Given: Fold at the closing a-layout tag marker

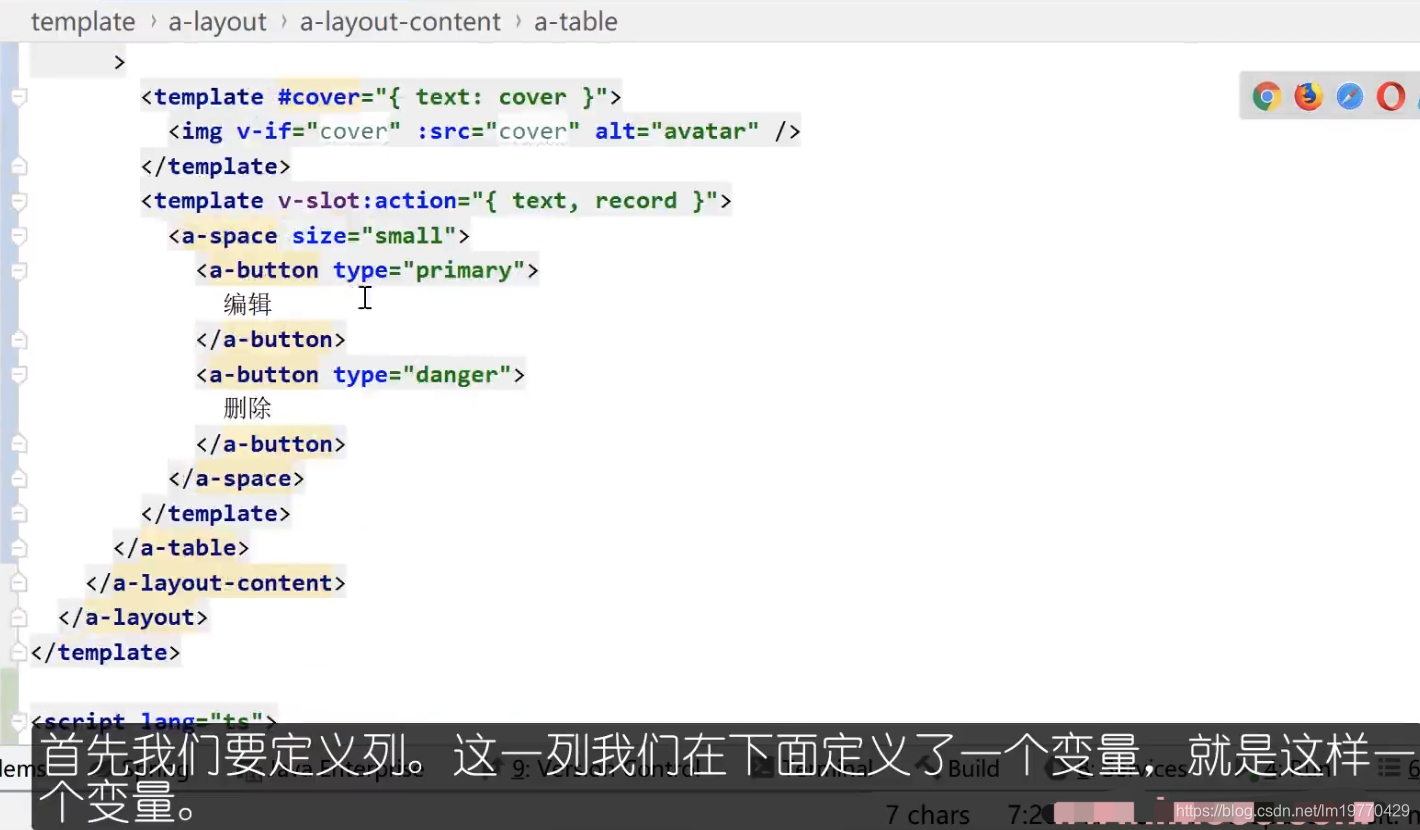Looking at the screenshot, I should click(x=18, y=618).
